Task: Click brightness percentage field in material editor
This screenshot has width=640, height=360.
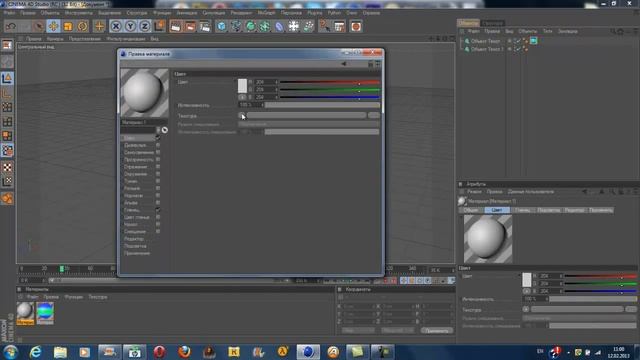Action: coord(250,105)
